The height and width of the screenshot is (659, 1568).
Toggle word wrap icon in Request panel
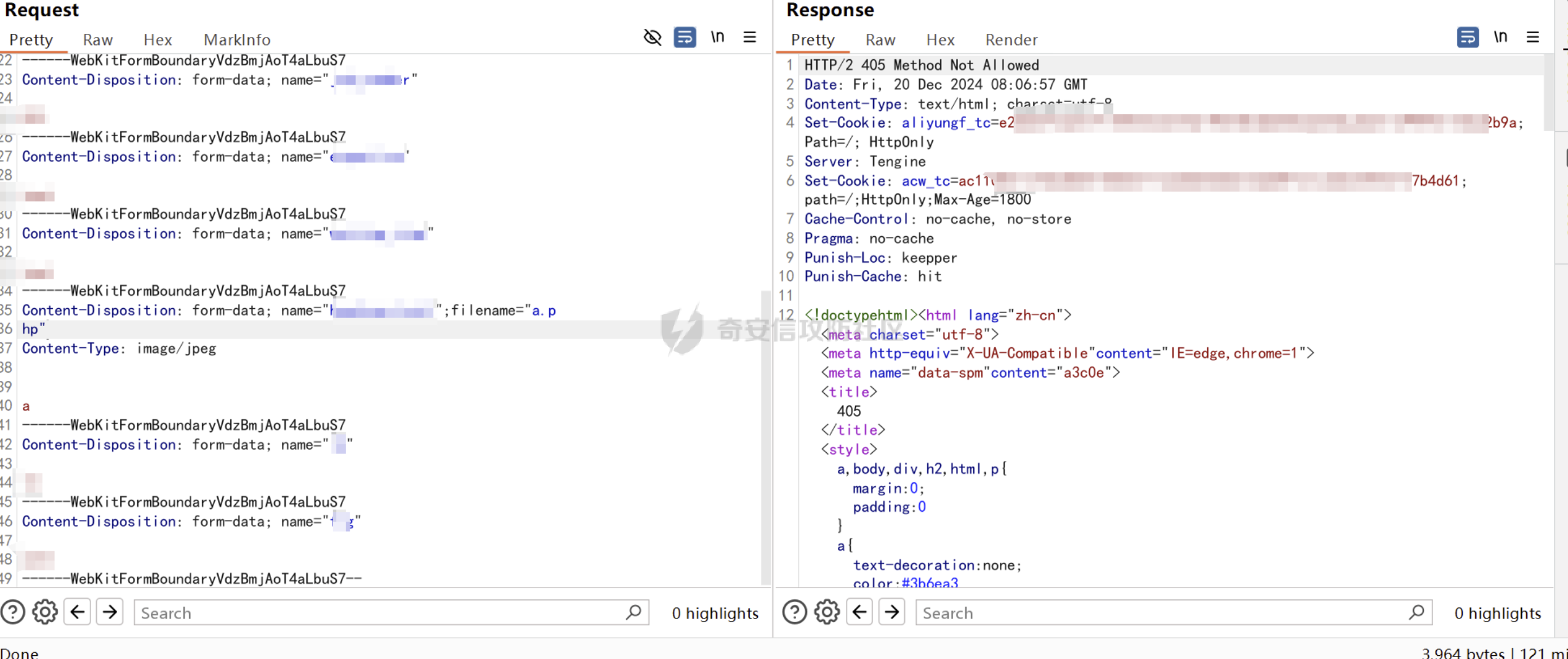click(x=685, y=38)
